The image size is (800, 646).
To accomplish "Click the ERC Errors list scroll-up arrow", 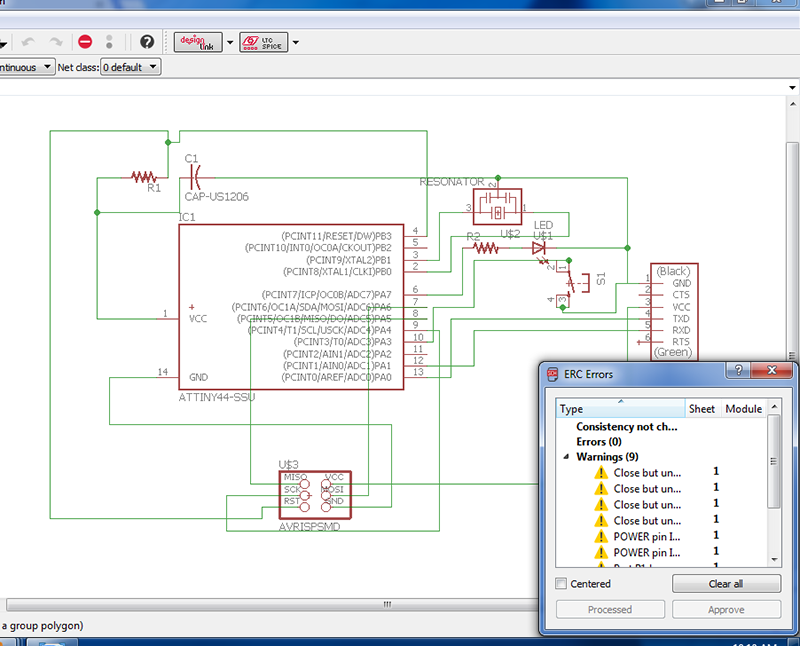I will pyautogui.click(x=774, y=406).
